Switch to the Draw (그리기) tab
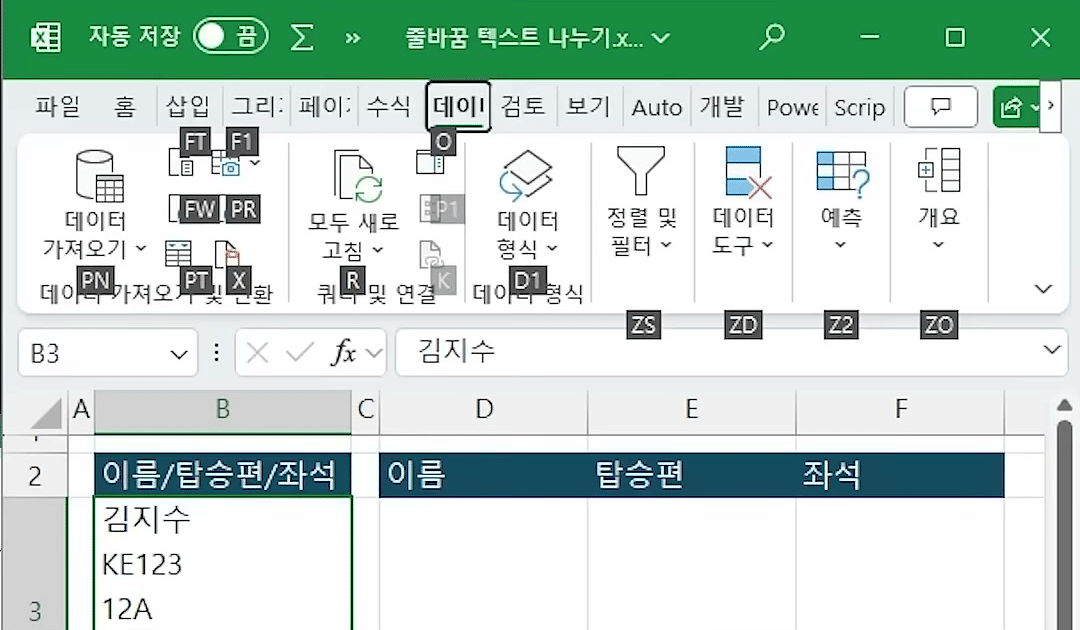 [x=256, y=107]
